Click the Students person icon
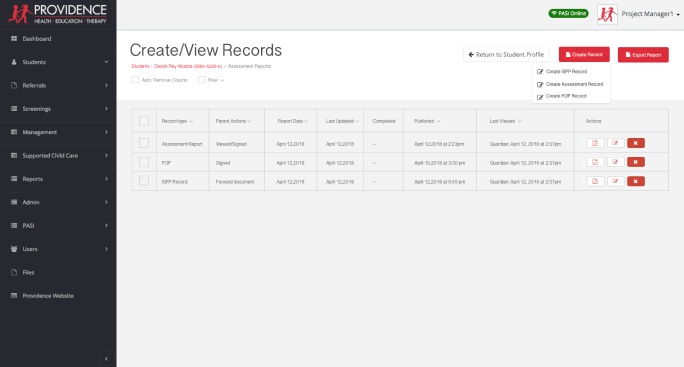Image resolution: width=684 pixels, height=367 pixels. [x=14, y=62]
